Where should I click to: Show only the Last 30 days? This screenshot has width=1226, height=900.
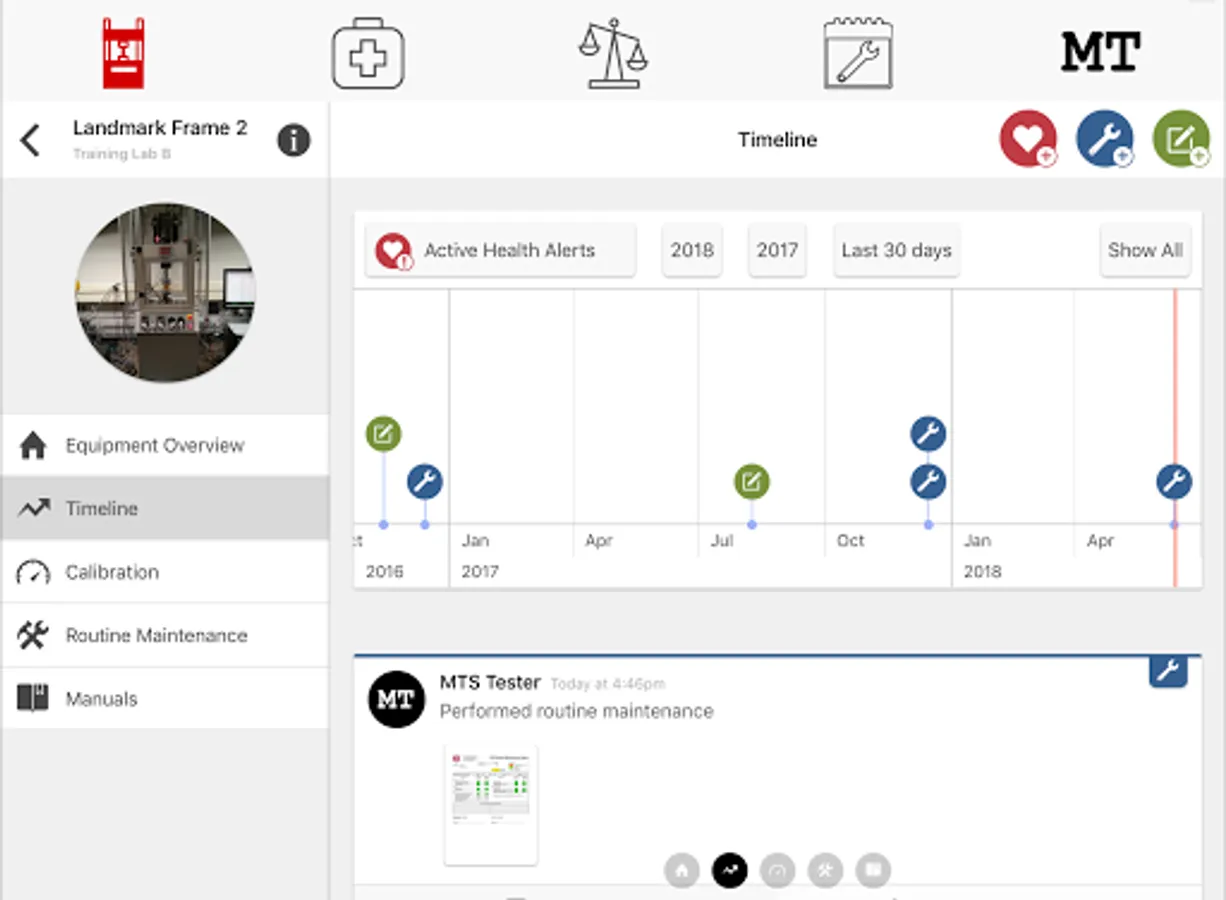click(x=897, y=250)
